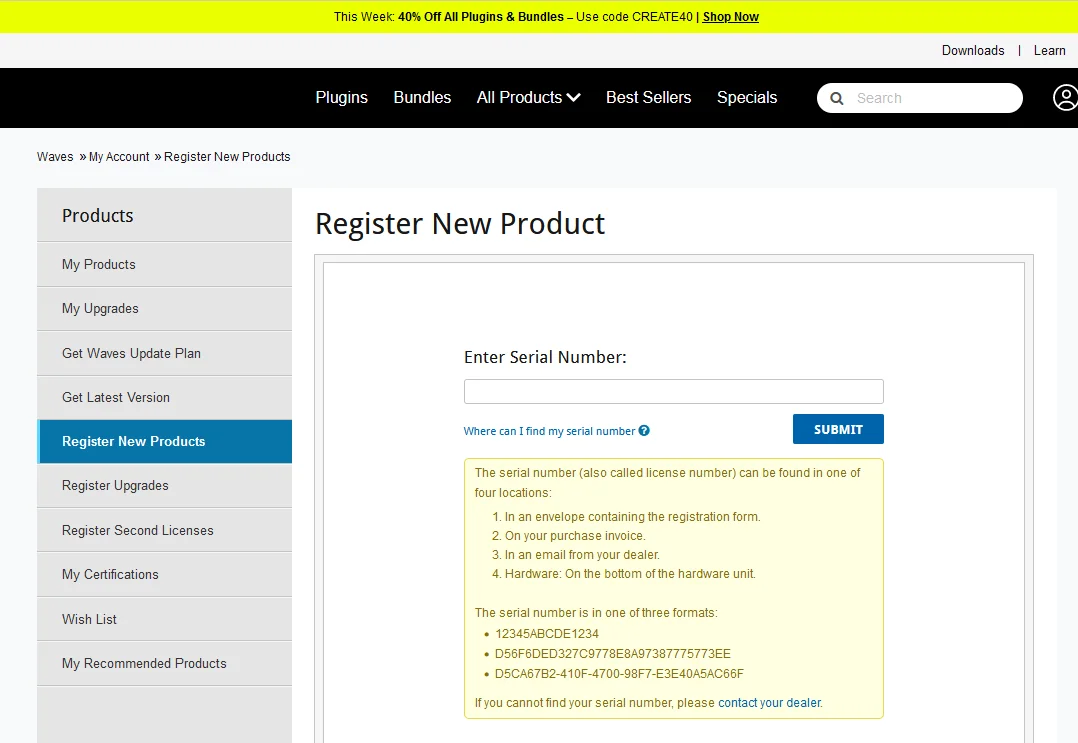The width and height of the screenshot is (1078, 743).
Task: Open My Products in sidebar
Action: click(164, 265)
